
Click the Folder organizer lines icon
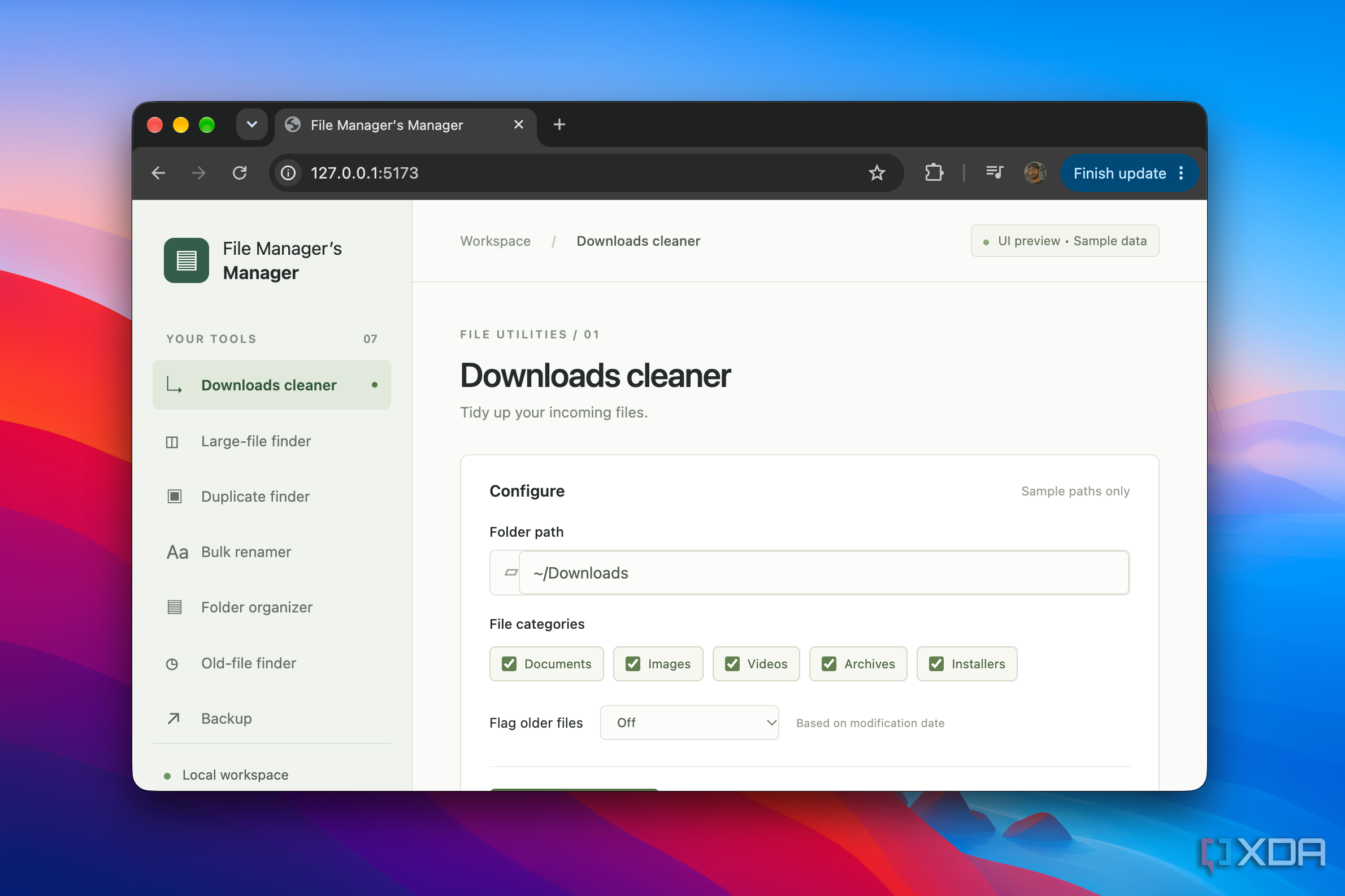[x=174, y=607]
